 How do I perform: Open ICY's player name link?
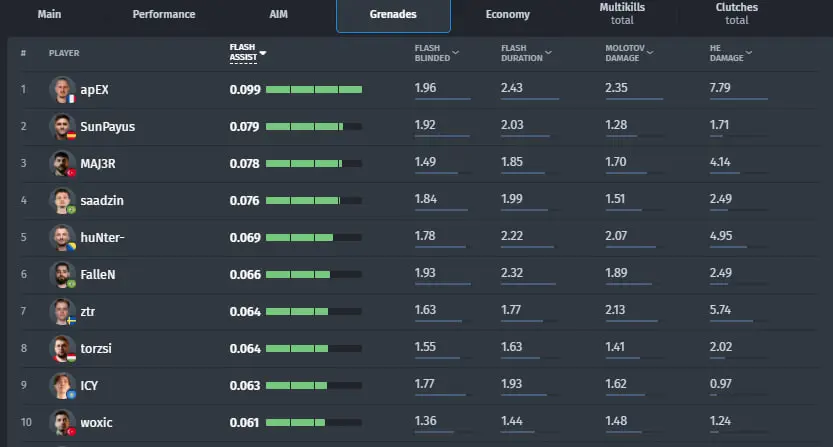pos(90,386)
